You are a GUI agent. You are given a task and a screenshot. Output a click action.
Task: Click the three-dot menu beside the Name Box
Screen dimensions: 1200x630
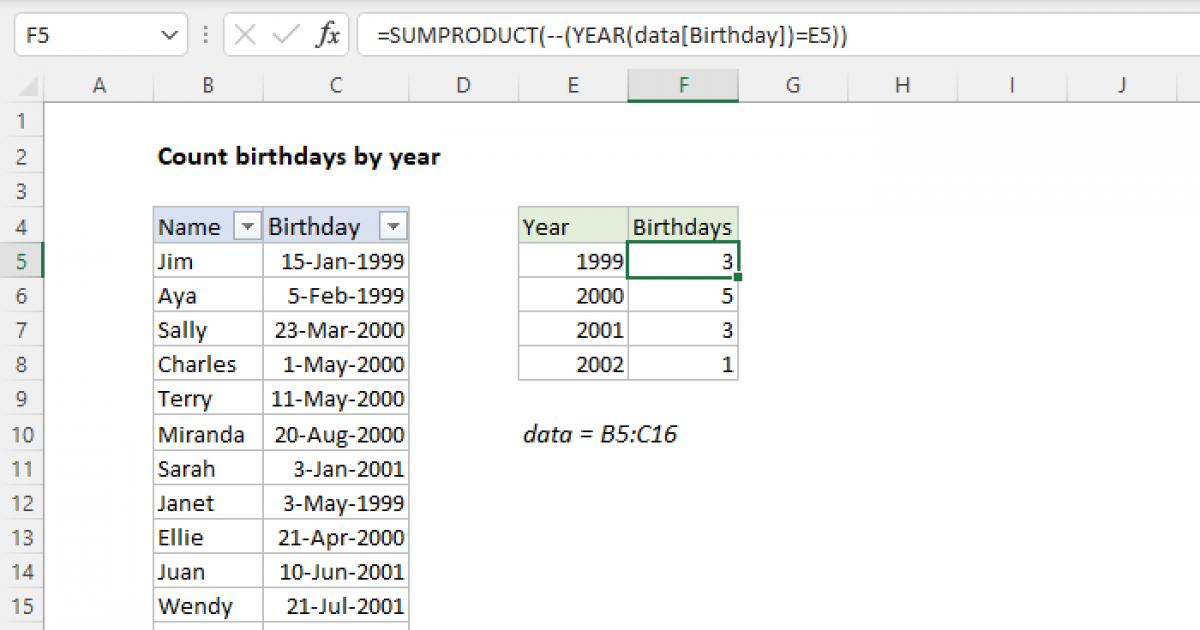[x=205, y=33]
